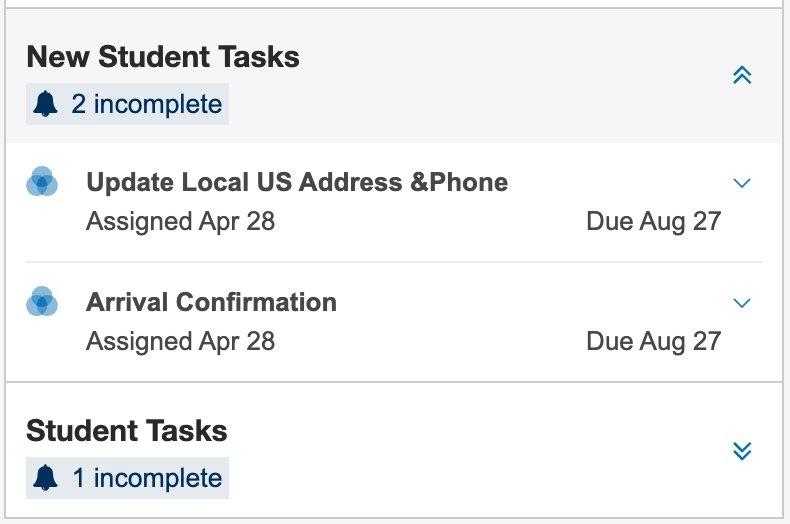
Task: Expand Update Local US Address task details
Action: 741,183
